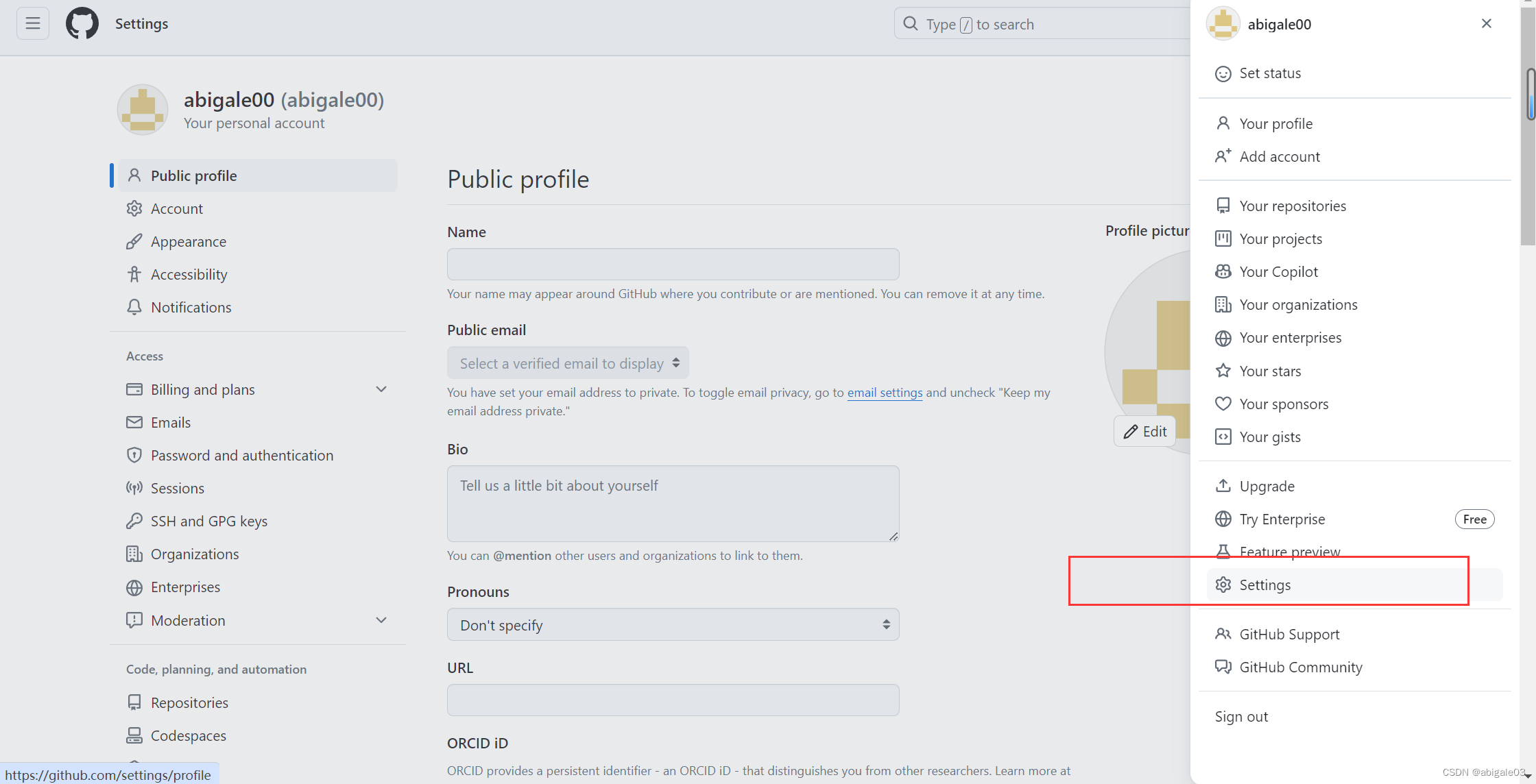
Task: Open Password and authentication via shield icon
Action: [x=134, y=455]
